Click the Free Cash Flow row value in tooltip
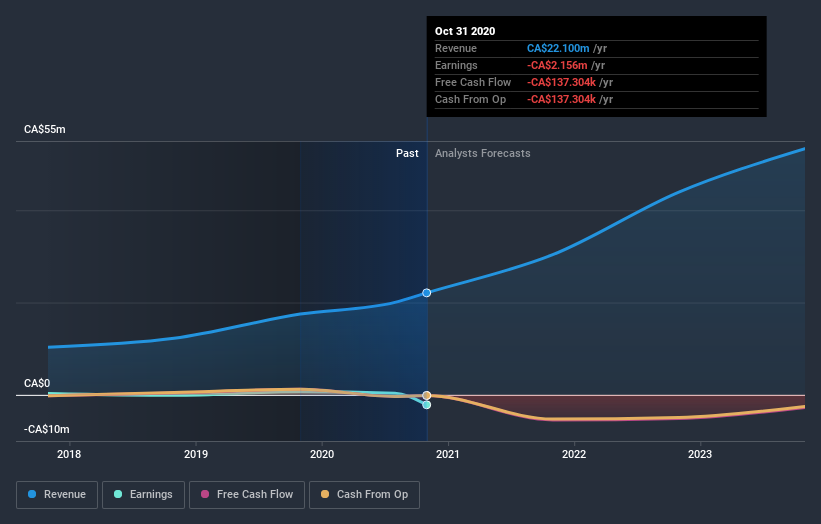This screenshot has width=821, height=524. (x=561, y=82)
